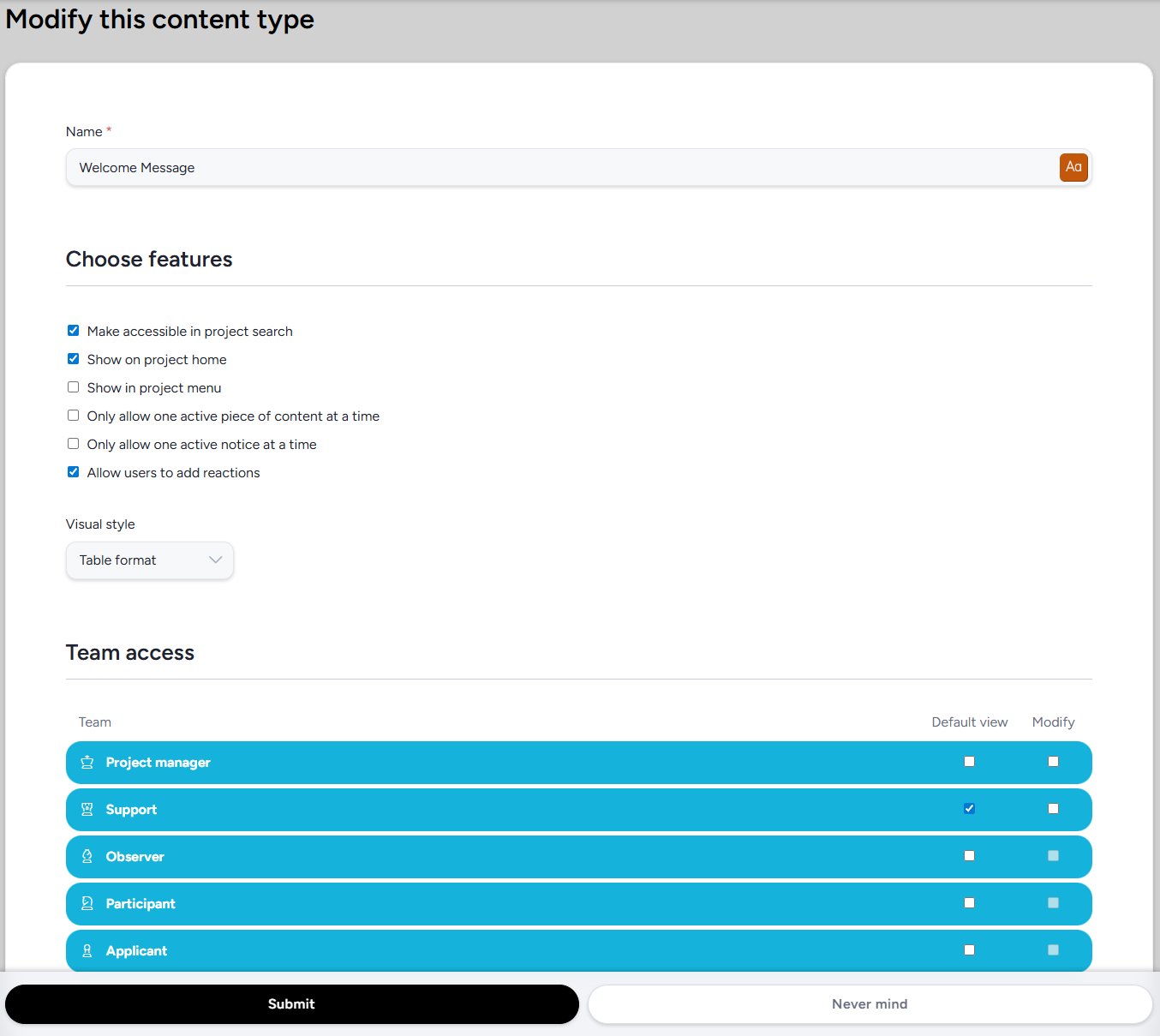Open the Visual style dropdown

pyautogui.click(x=149, y=560)
